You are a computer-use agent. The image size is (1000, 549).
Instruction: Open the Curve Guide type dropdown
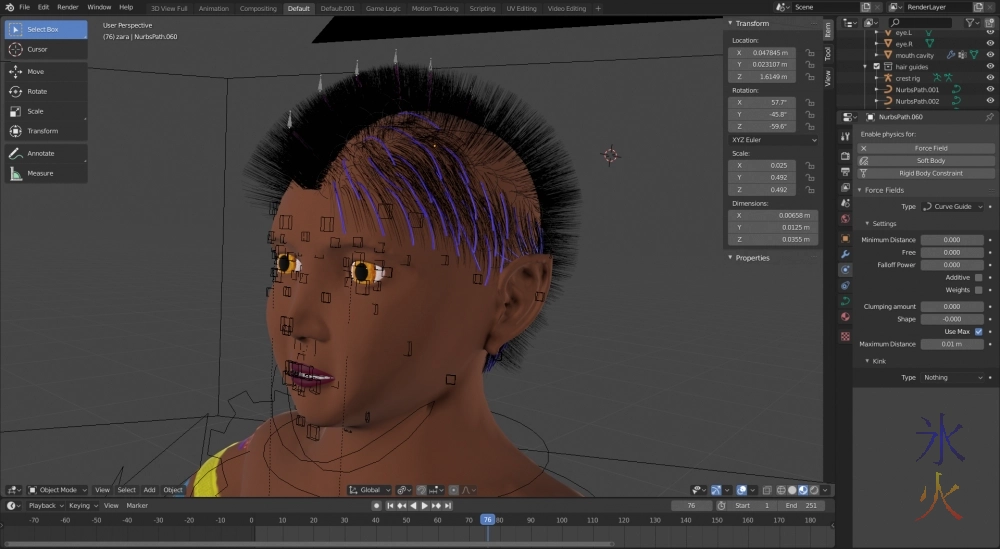point(953,206)
